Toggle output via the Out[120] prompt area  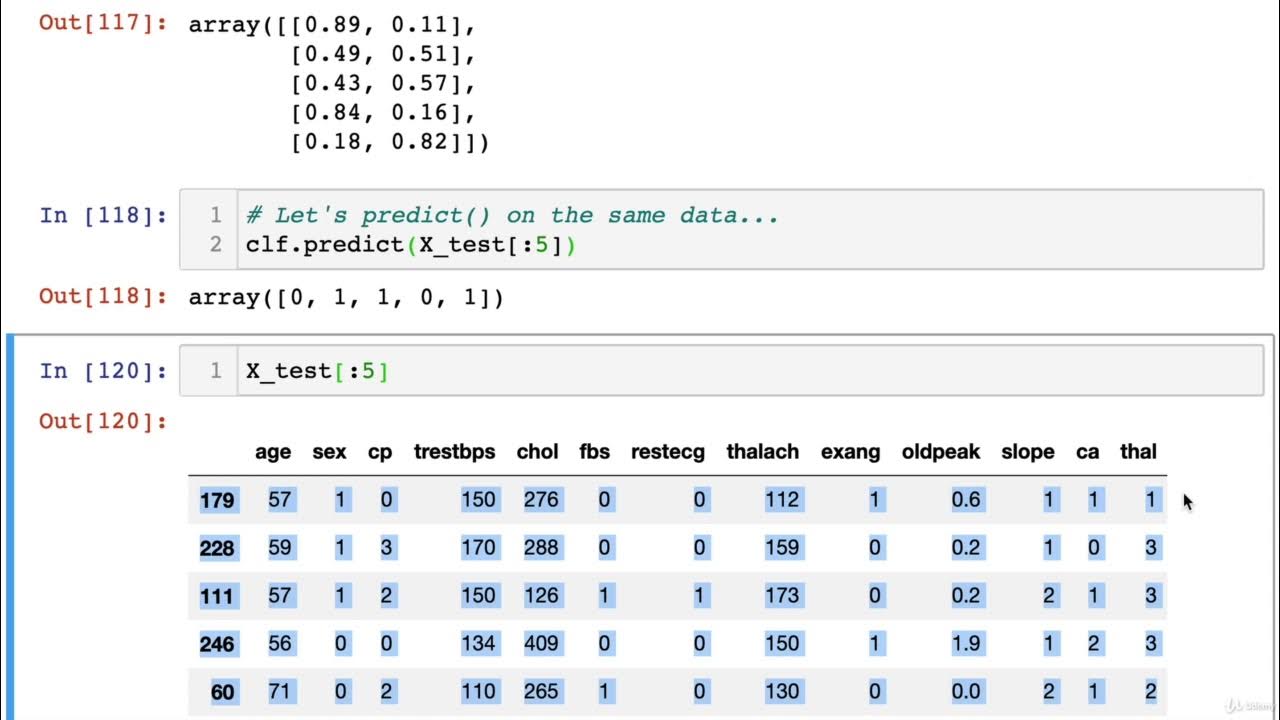pos(103,421)
